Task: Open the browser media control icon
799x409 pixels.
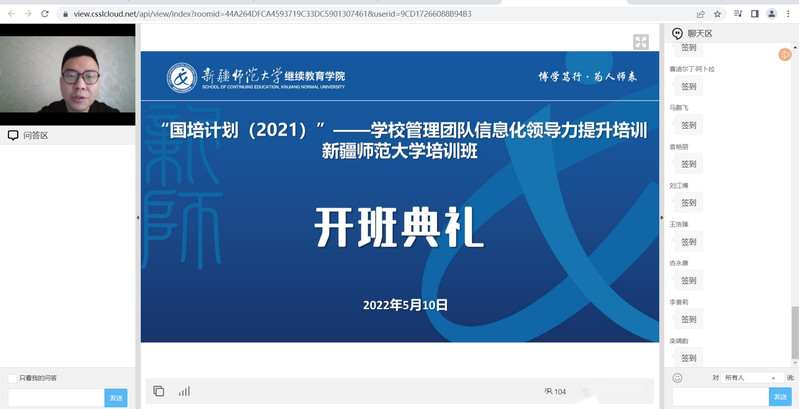Action: 738,14
